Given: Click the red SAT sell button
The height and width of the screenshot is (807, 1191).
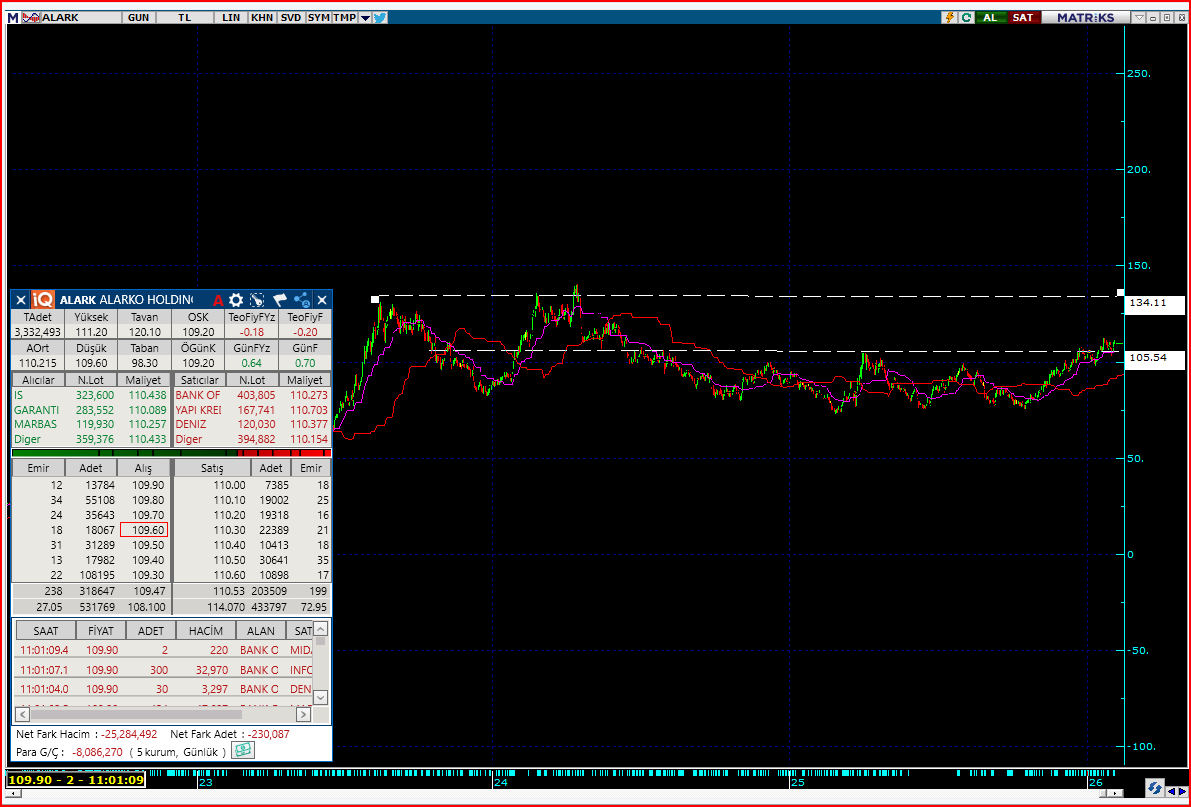Looking at the screenshot, I should [x=1022, y=17].
